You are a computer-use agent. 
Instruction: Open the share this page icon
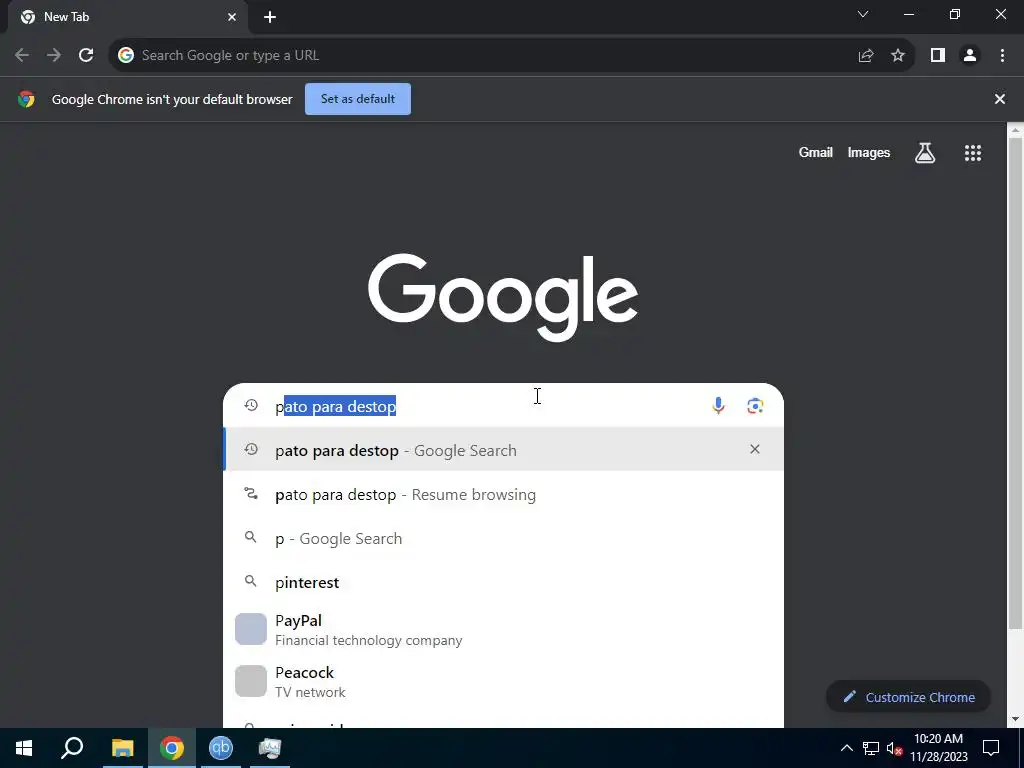866,56
